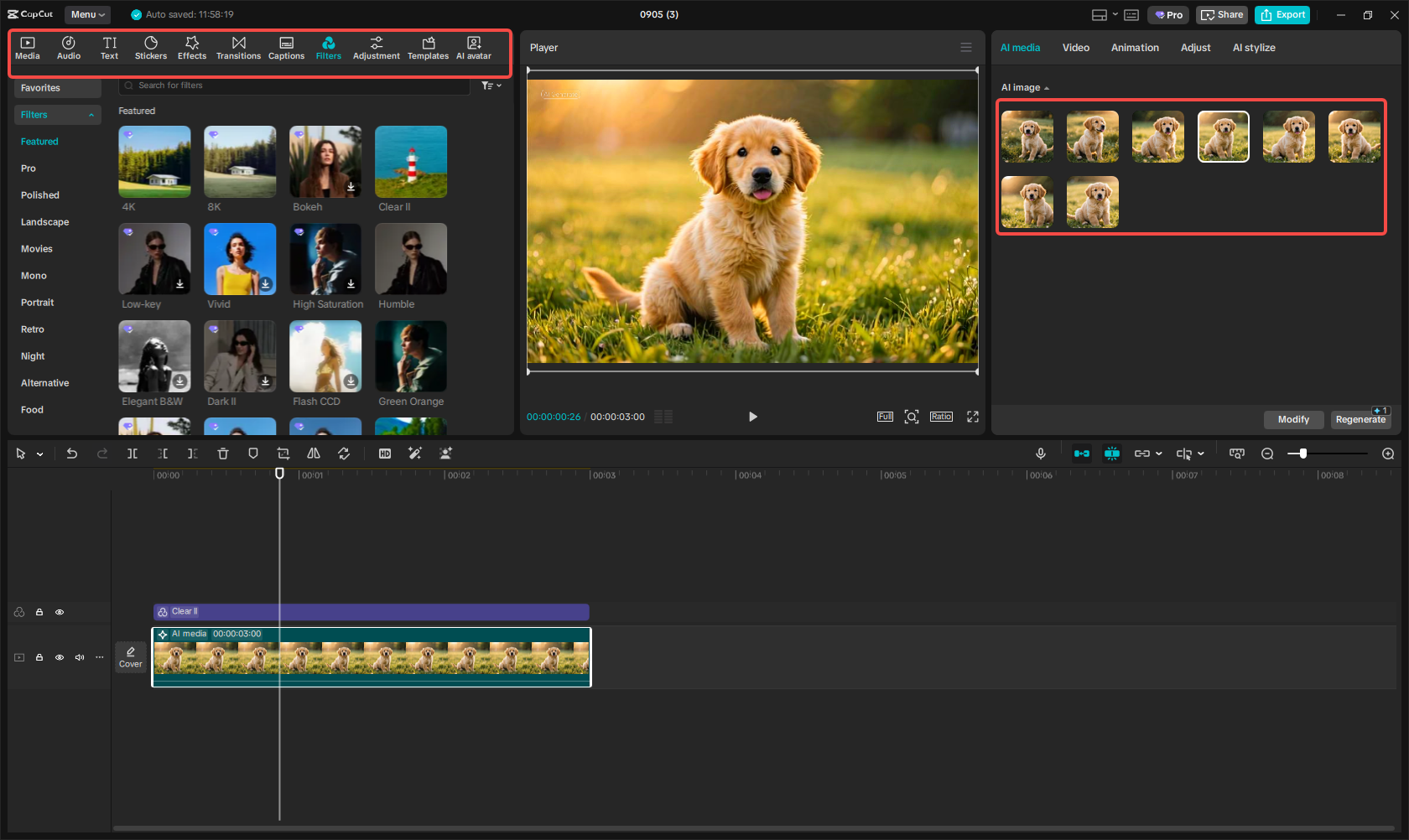
Task: Click the Regenerate button
Action: [x=1360, y=419]
